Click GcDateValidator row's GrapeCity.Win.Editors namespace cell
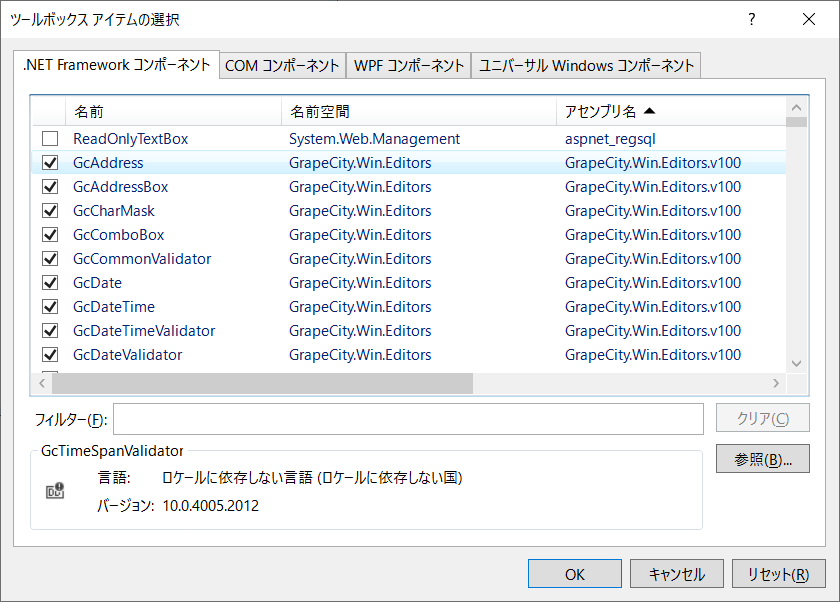The width and height of the screenshot is (840, 602). point(360,355)
